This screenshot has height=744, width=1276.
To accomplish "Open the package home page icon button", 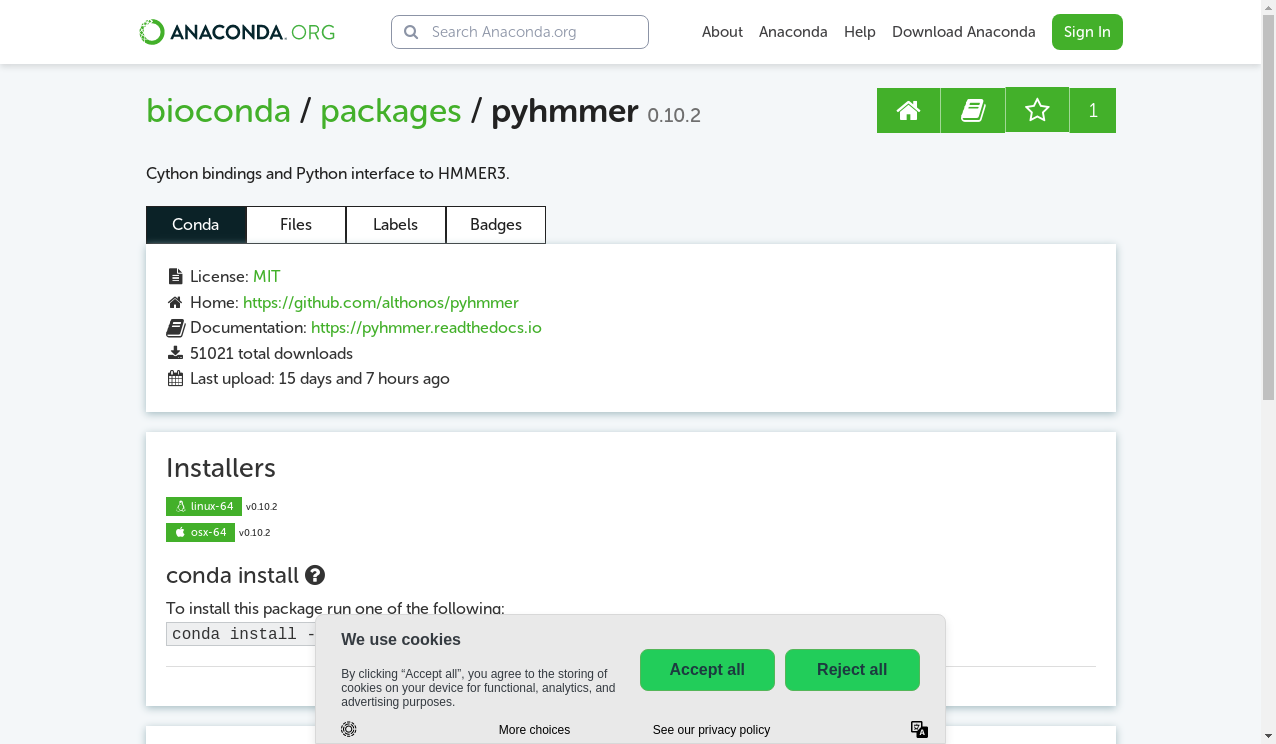I will click(908, 110).
